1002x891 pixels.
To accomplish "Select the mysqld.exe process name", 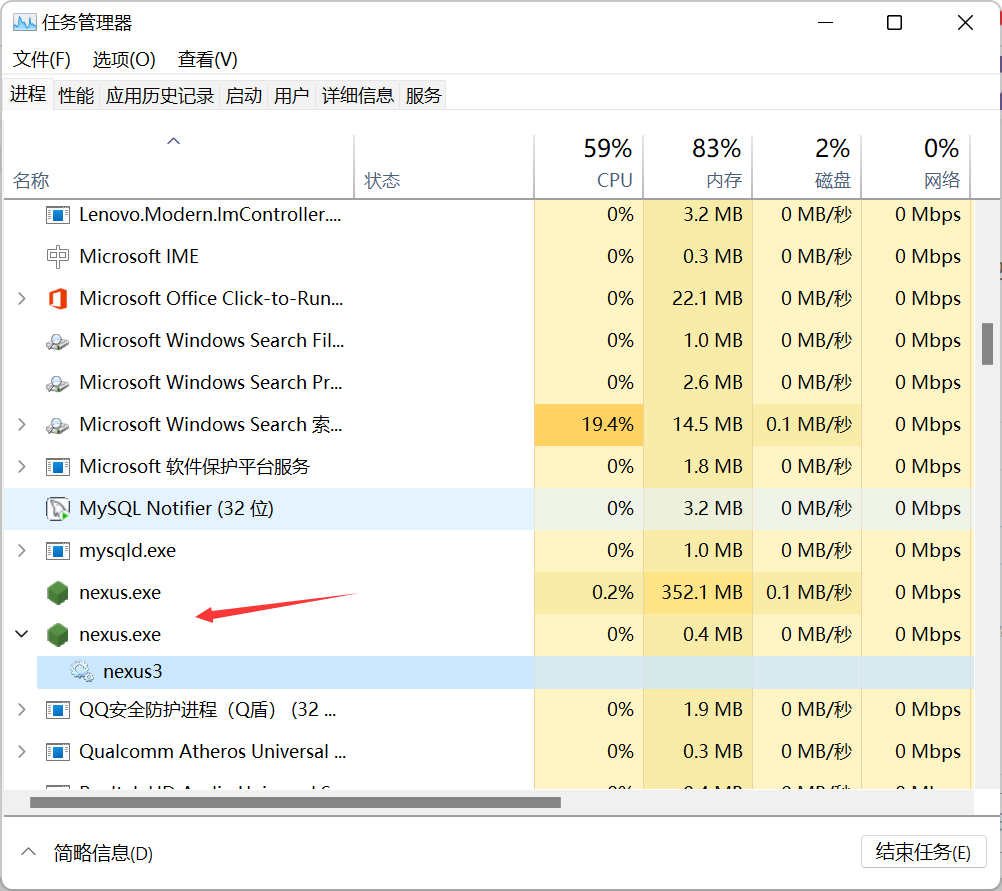I will (x=127, y=551).
